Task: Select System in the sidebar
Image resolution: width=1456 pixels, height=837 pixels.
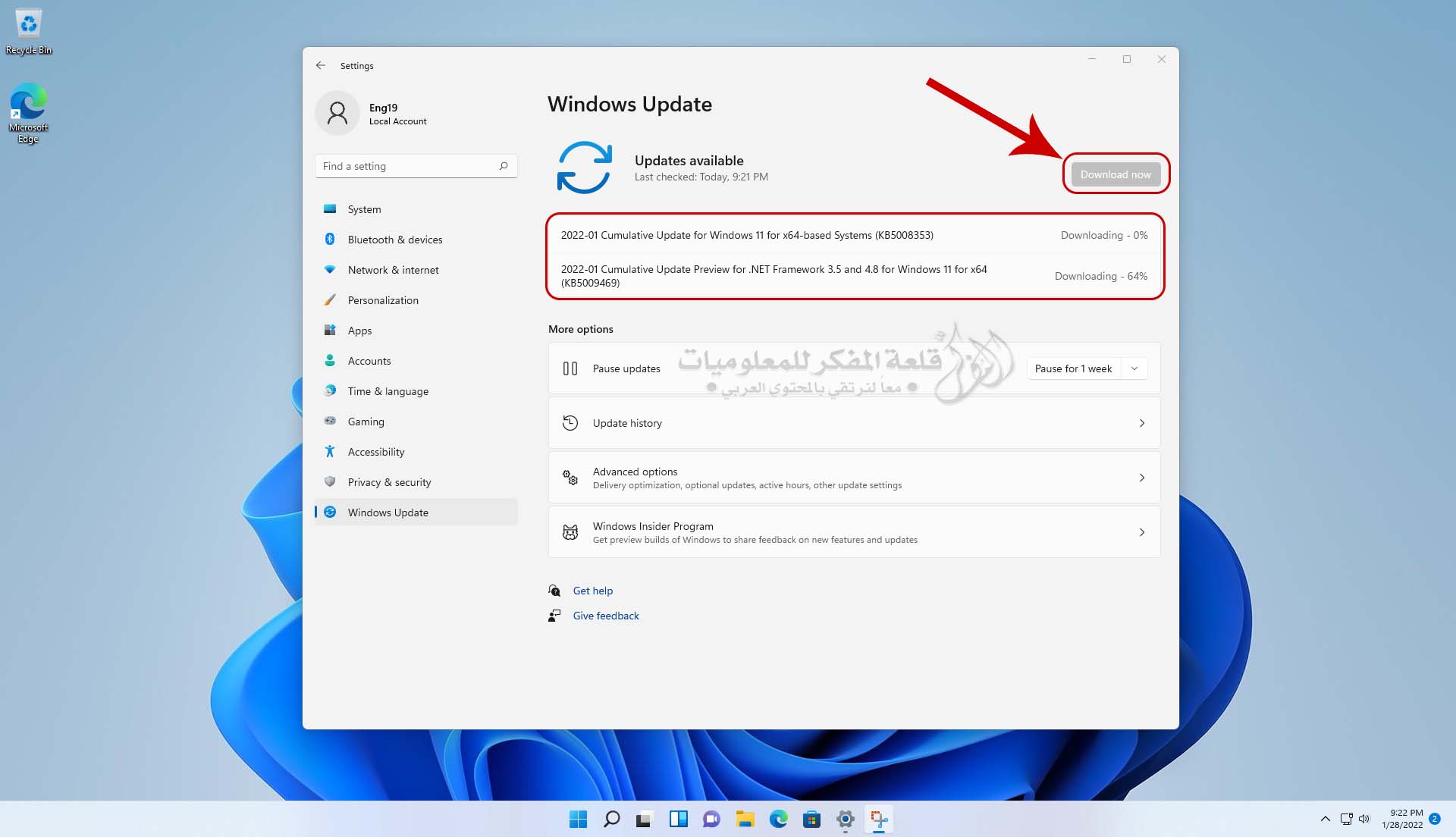Action: pyautogui.click(x=416, y=209)
